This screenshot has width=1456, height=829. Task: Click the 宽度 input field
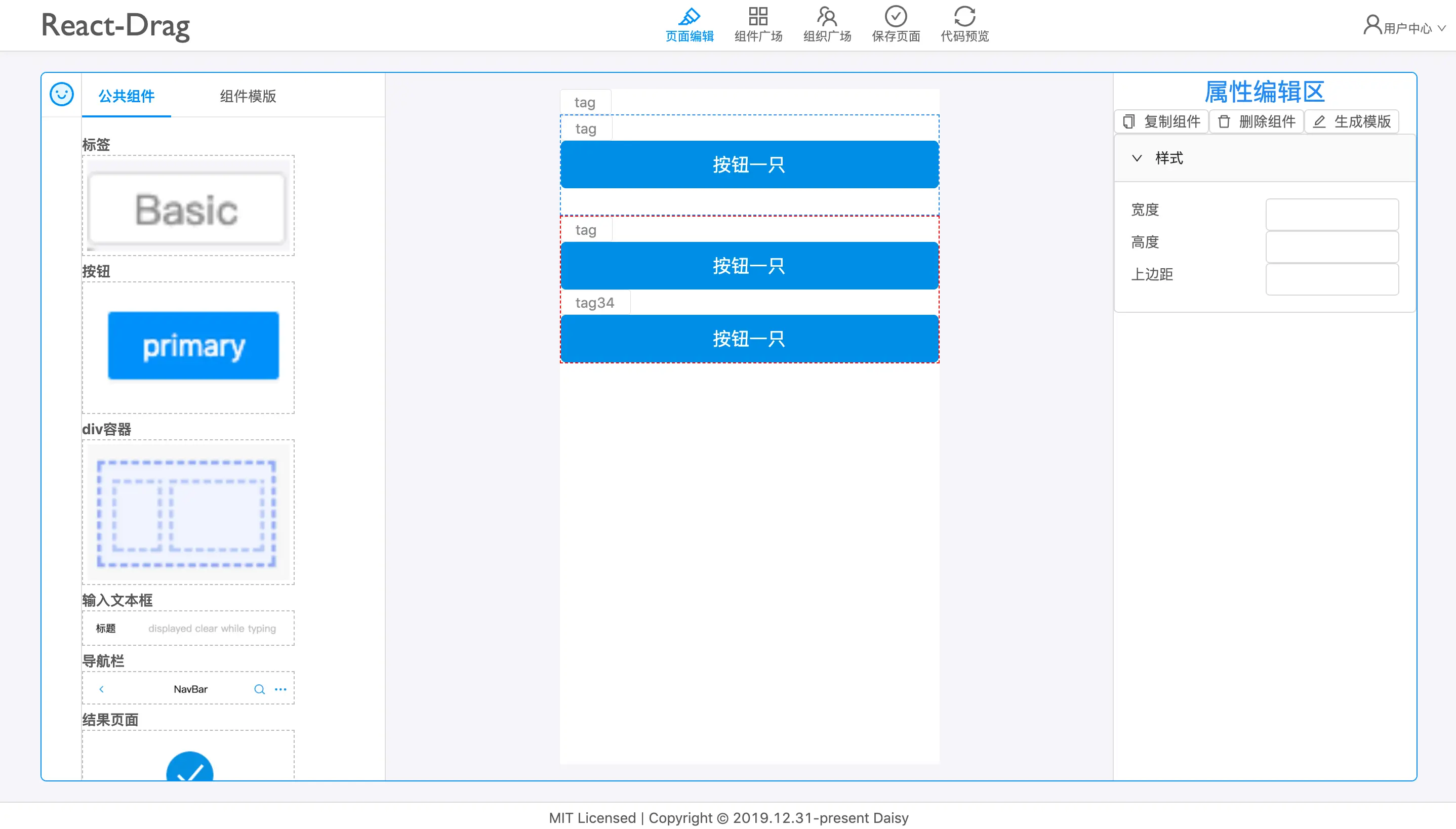[1331, 214]
